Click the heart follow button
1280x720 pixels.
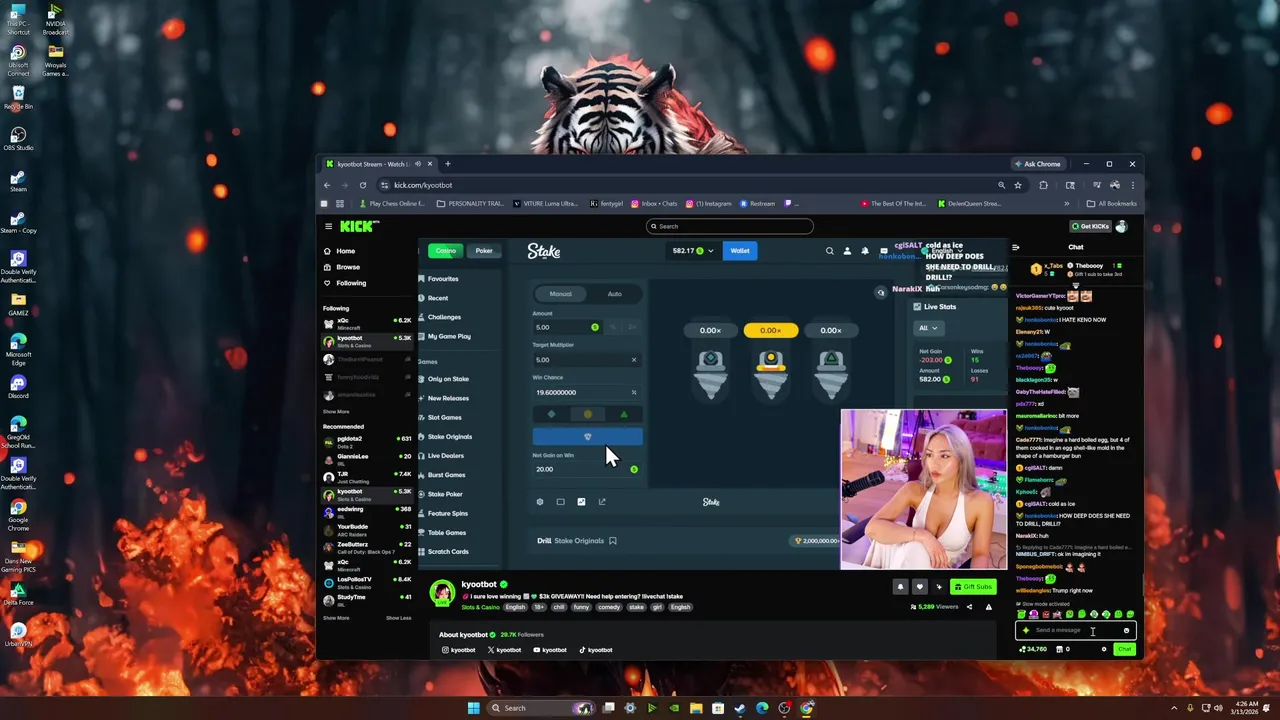point(920,587)
